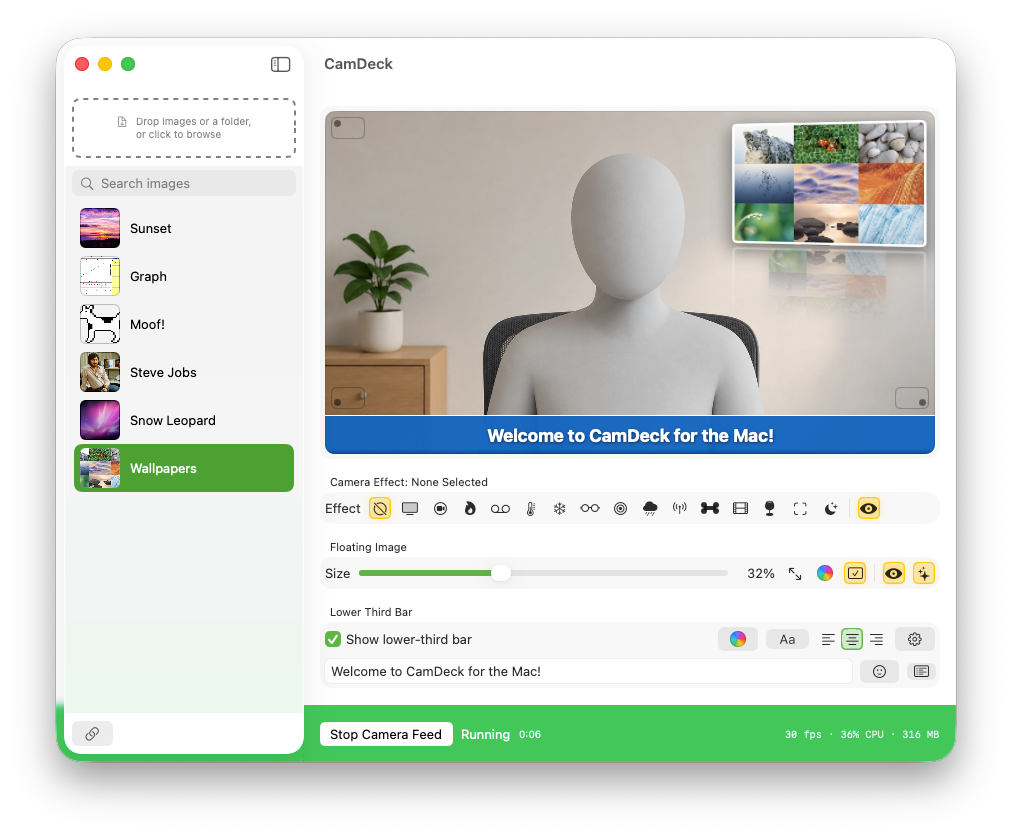This screenshot has width=1012, height=836.
Task: Click bottom-left position corner in preview
Action: (348, 398)
